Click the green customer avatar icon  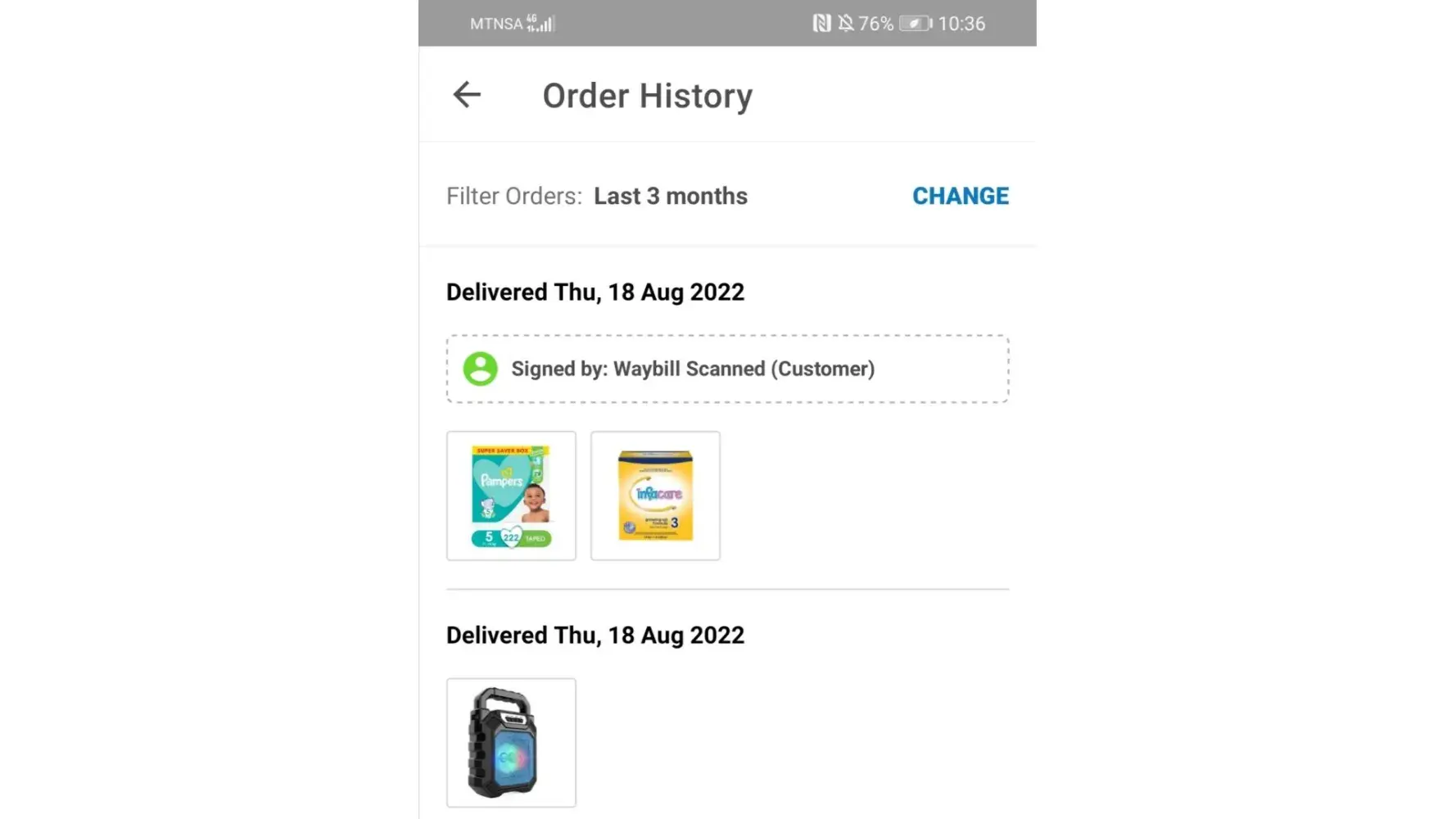(x=481, y=369)
